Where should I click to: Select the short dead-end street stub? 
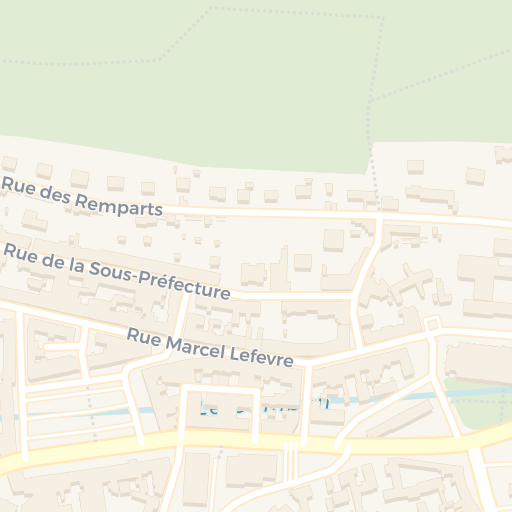[x=63, y=347]
